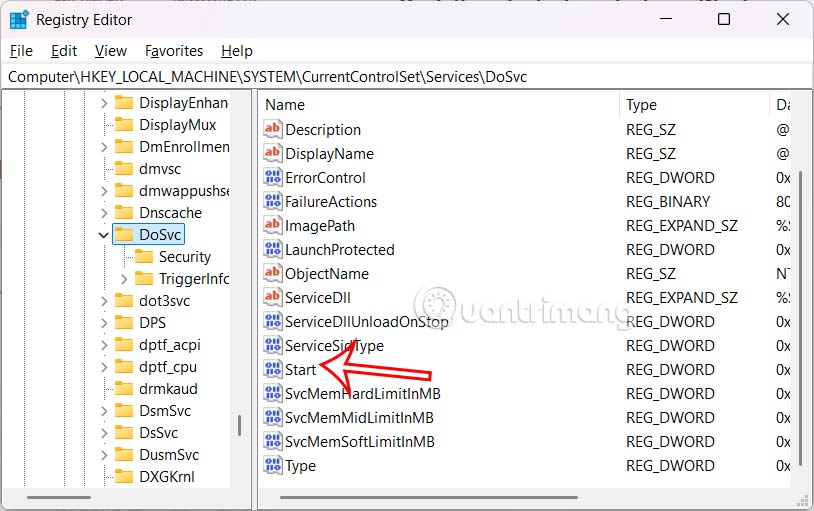
Task: Select the Security subkey label
Action: pos(185,257)
